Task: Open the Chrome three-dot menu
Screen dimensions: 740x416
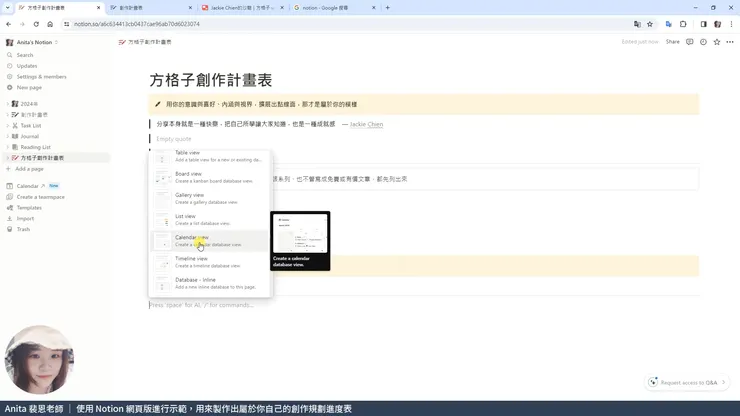Action: 732,24
